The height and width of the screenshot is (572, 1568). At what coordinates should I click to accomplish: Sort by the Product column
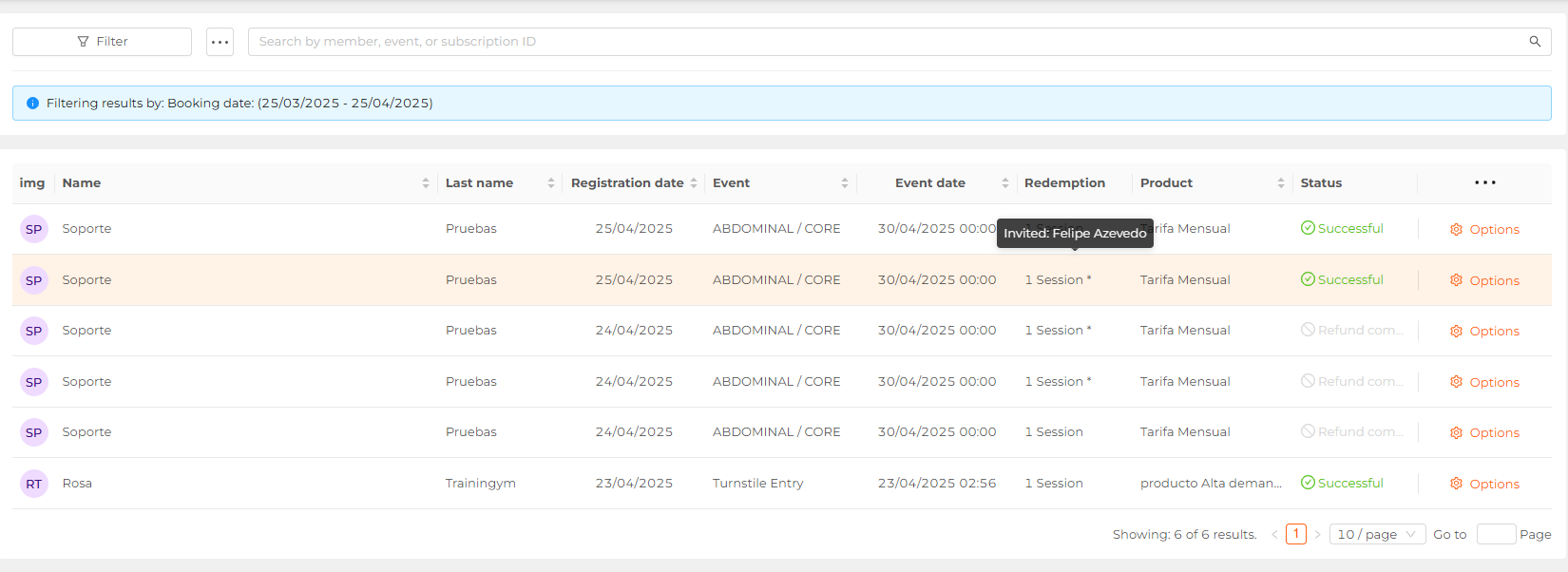(1281, 183)
